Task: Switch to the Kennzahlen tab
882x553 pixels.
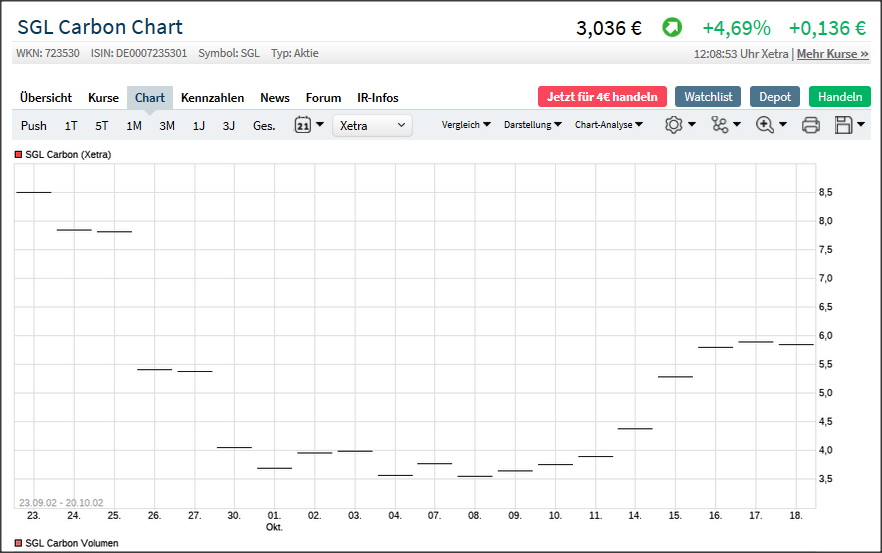Action: [212, 98]
